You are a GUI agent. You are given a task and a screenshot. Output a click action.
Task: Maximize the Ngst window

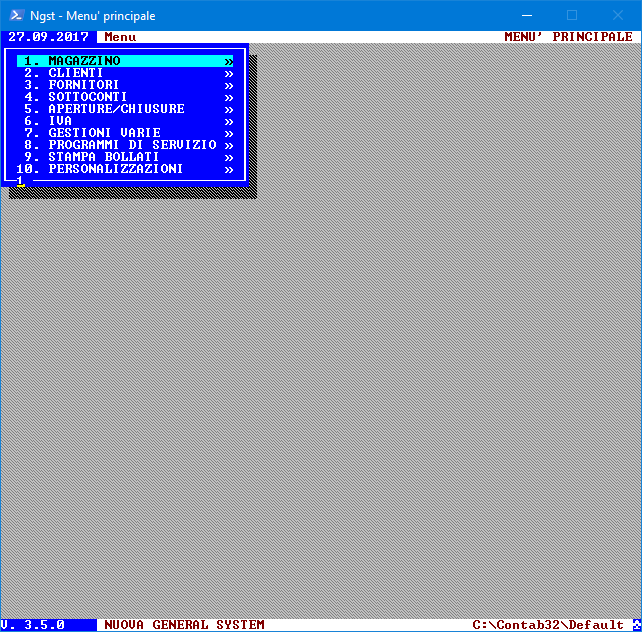coord(572,15)
